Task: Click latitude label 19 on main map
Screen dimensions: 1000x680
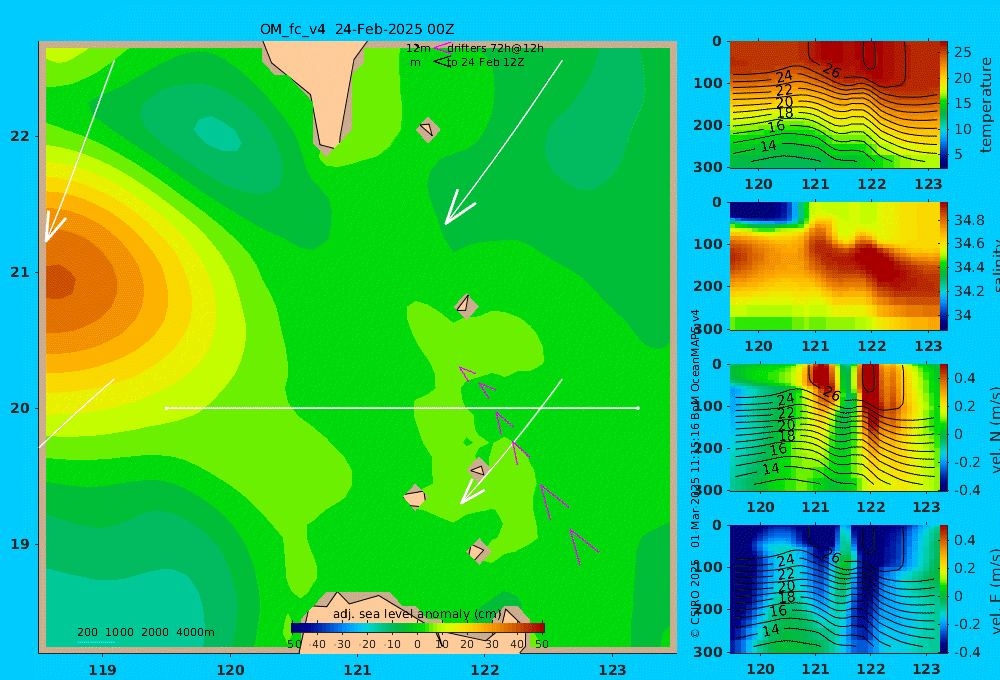Action: click(x=20, y=544)
